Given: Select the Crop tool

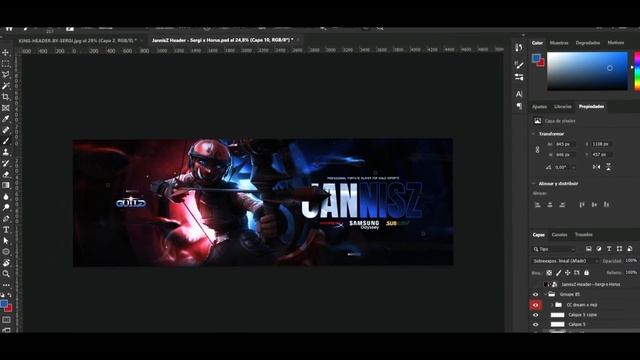Looking at the screenshot, I should [x=6, y=97].
